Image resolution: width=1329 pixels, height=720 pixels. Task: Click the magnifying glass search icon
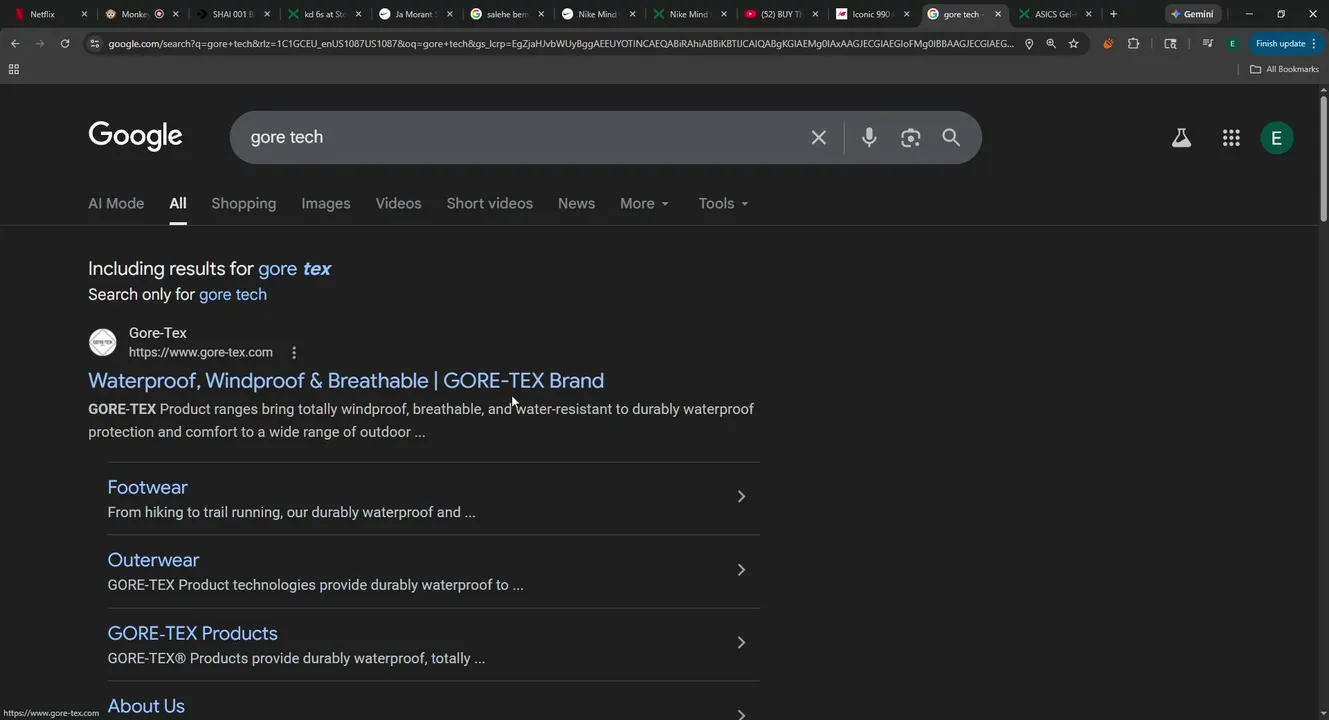point(951,137)
